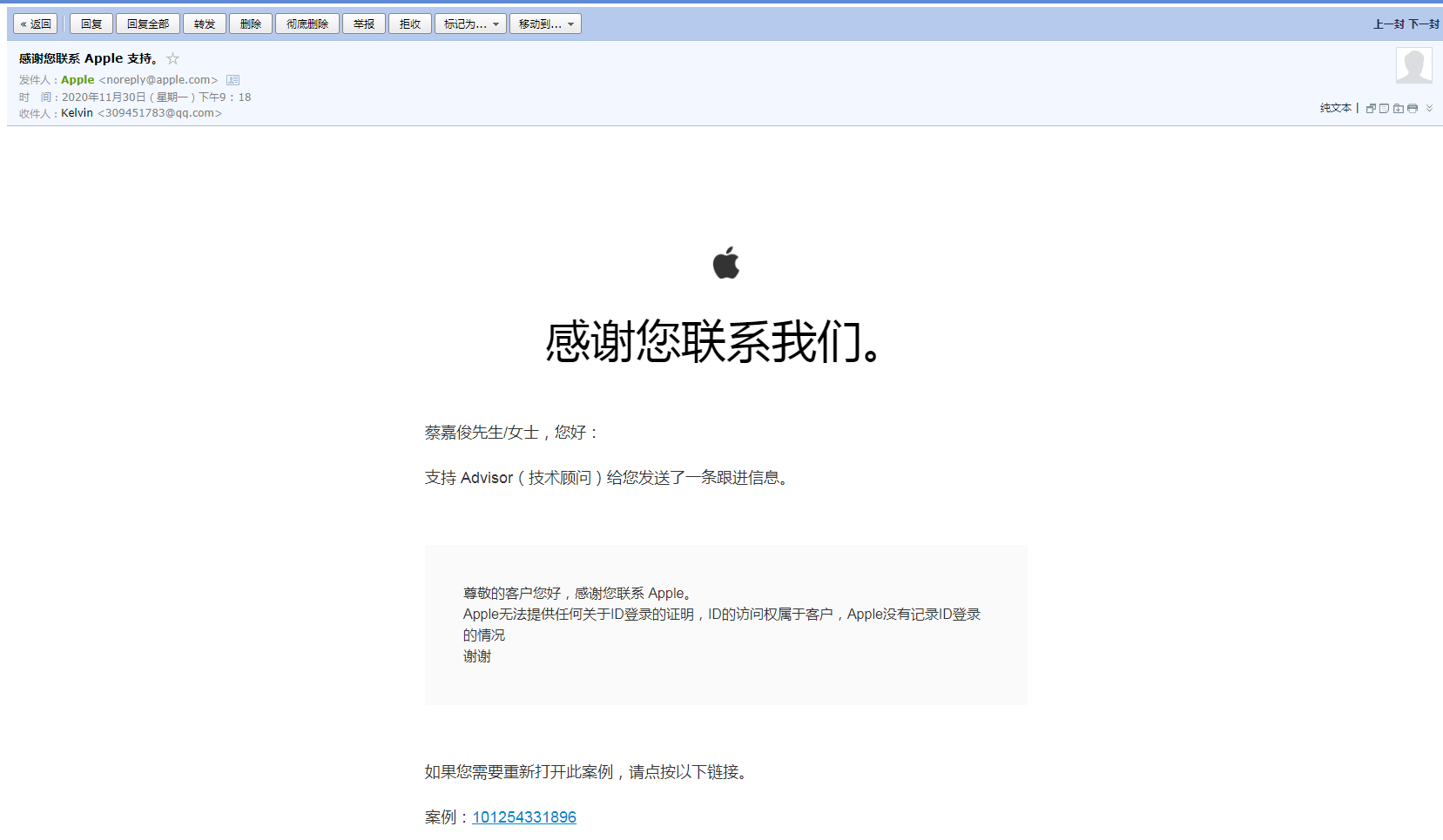The height and width of the screenshot is (840, 1443).
Task: Click the note/memo icon in header
Action: [1384, 109]
